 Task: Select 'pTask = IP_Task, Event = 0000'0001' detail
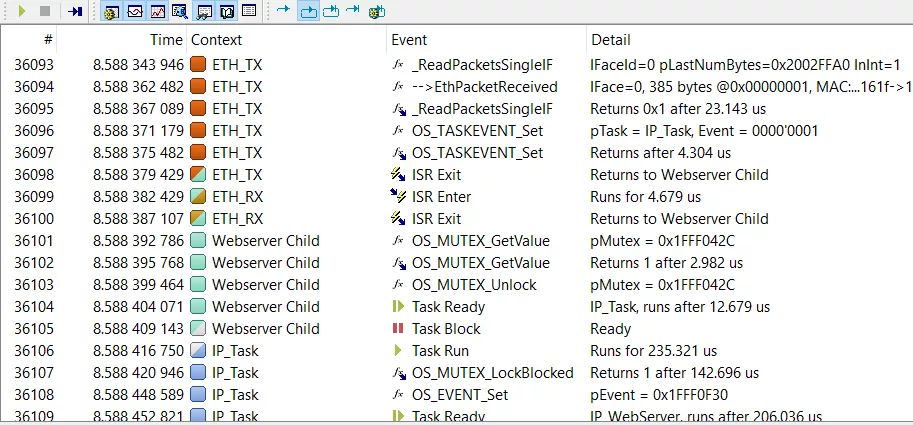point(704,131)
